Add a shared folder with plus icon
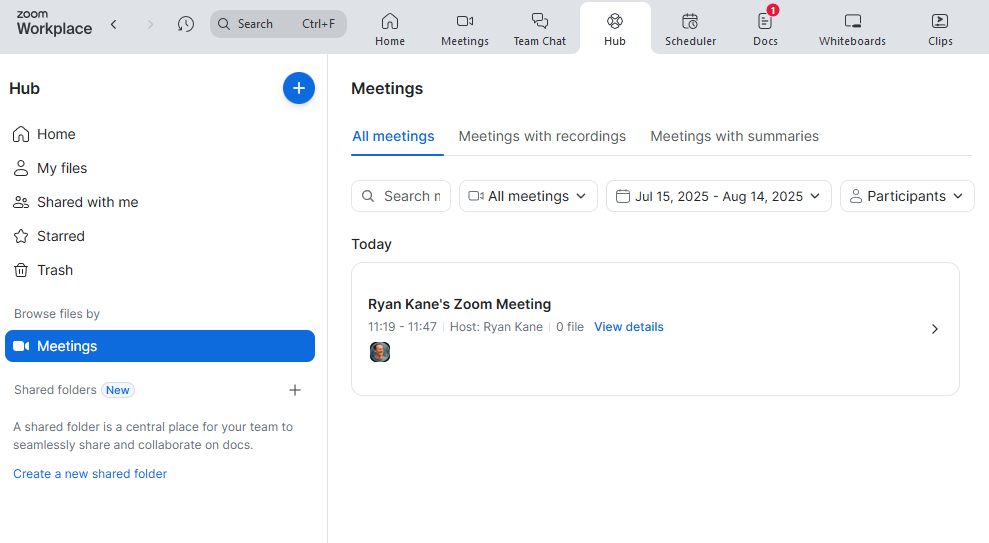Image resolution: width=989 pixels, height=543 pixels. click(295, 390)
